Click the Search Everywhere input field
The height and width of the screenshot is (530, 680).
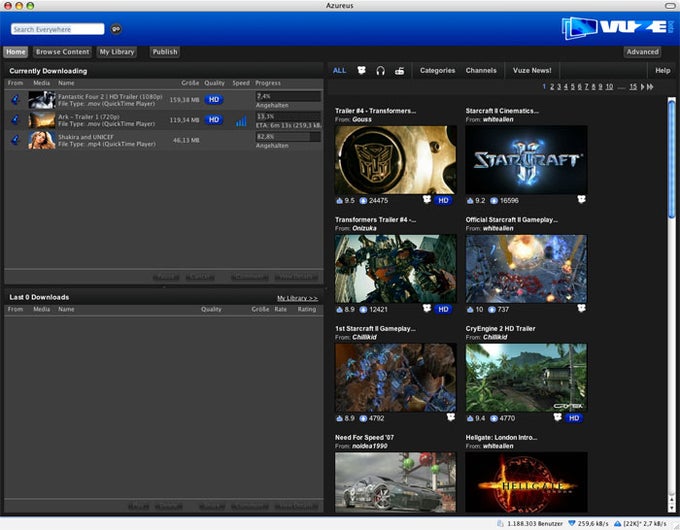(x=57, y=29)
